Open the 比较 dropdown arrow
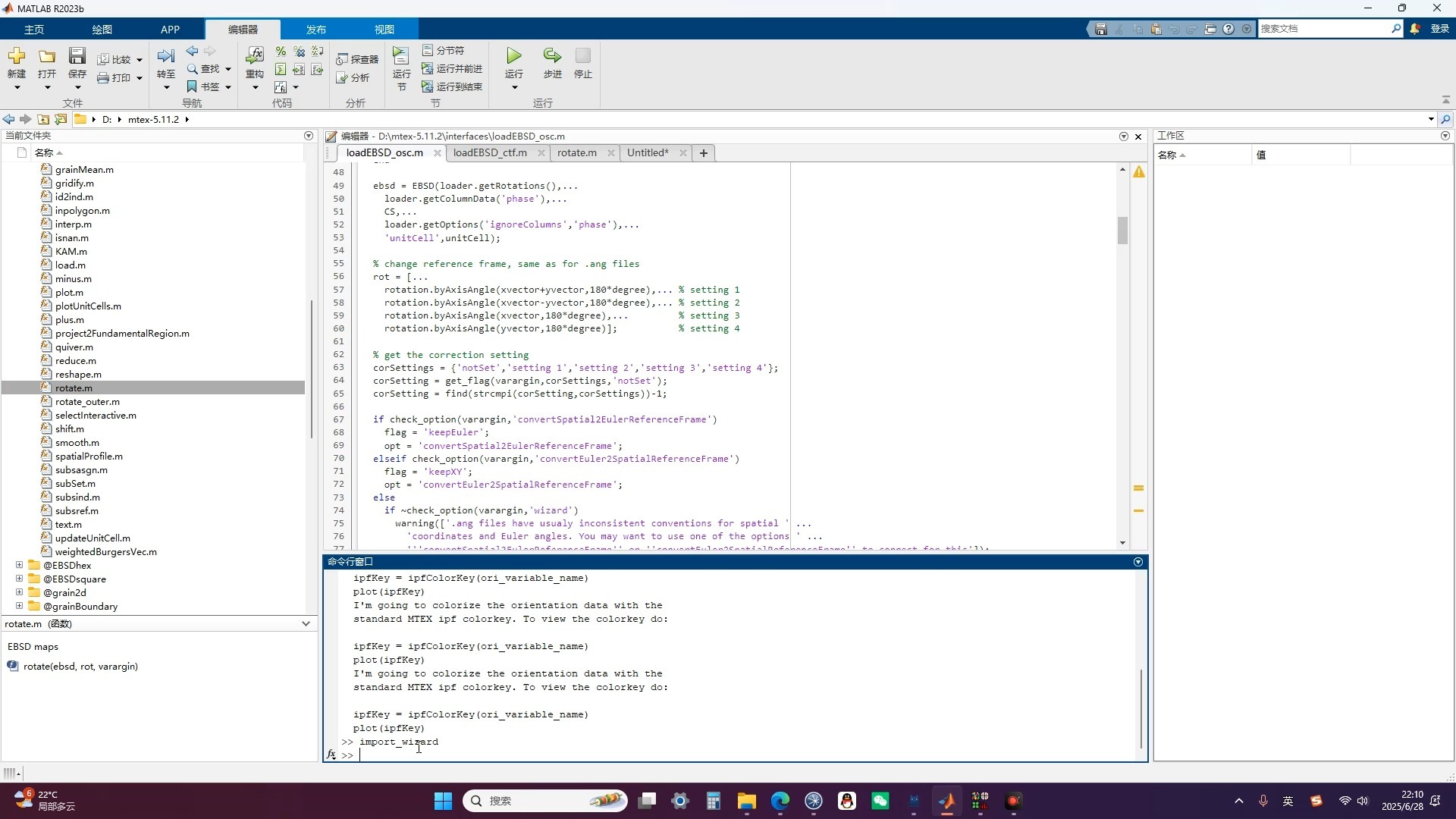This screenshot has width=1456, height=819. point(140,60)
